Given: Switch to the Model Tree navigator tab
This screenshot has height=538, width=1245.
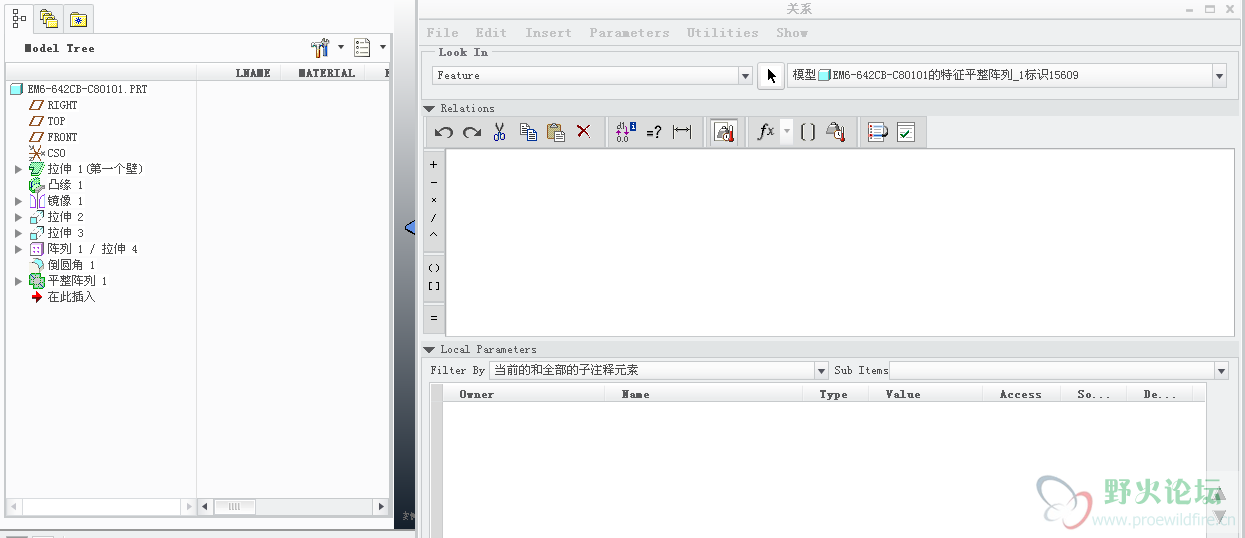Looking at the screenshot, I should 19,18.
